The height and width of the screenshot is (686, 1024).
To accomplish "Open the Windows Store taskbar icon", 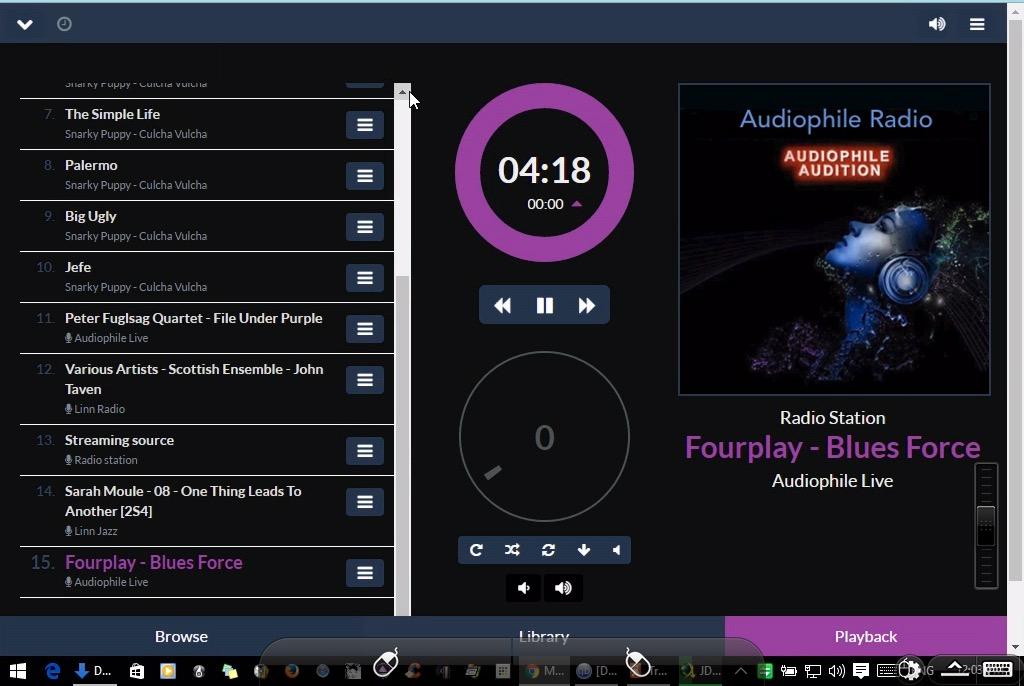I will pos(136,671).
